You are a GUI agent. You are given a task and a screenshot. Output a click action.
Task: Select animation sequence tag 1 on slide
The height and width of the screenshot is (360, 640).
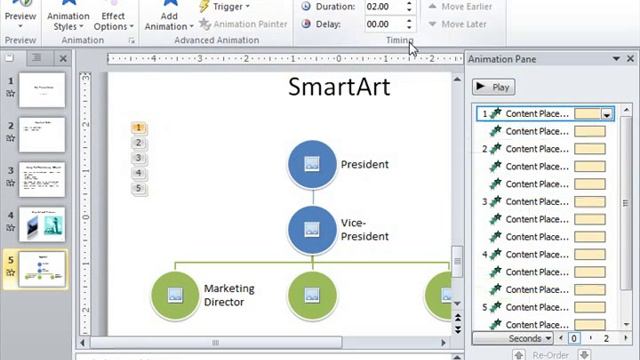pos(139,128)
